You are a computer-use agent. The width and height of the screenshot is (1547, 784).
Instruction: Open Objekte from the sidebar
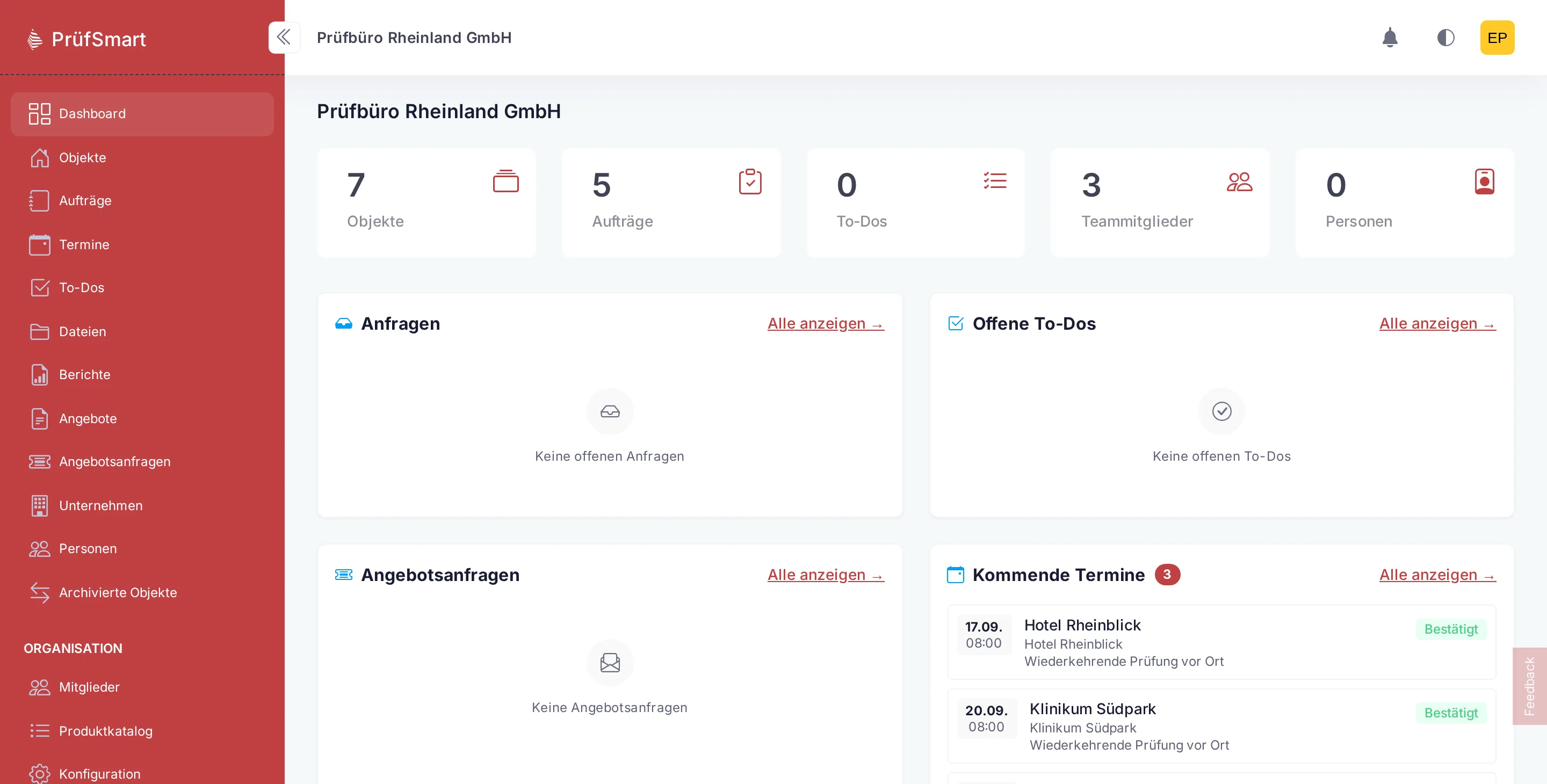[142, 157]
